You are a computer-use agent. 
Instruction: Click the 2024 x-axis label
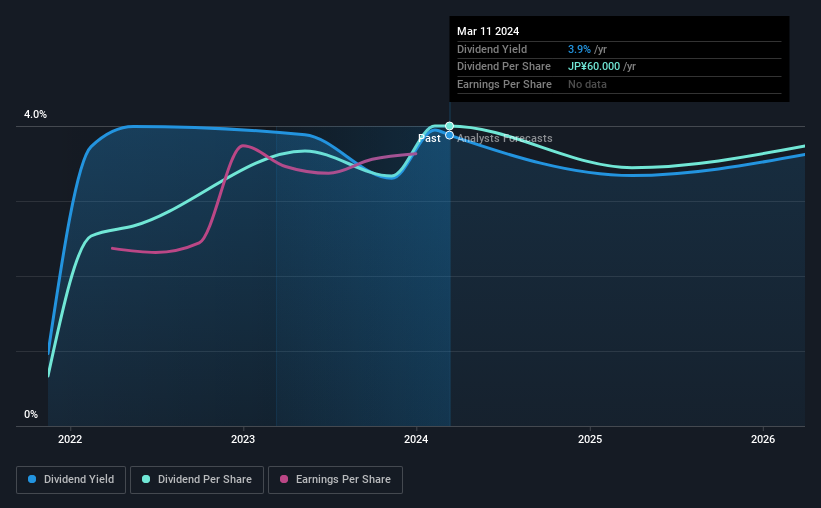(x=416, y=439)
